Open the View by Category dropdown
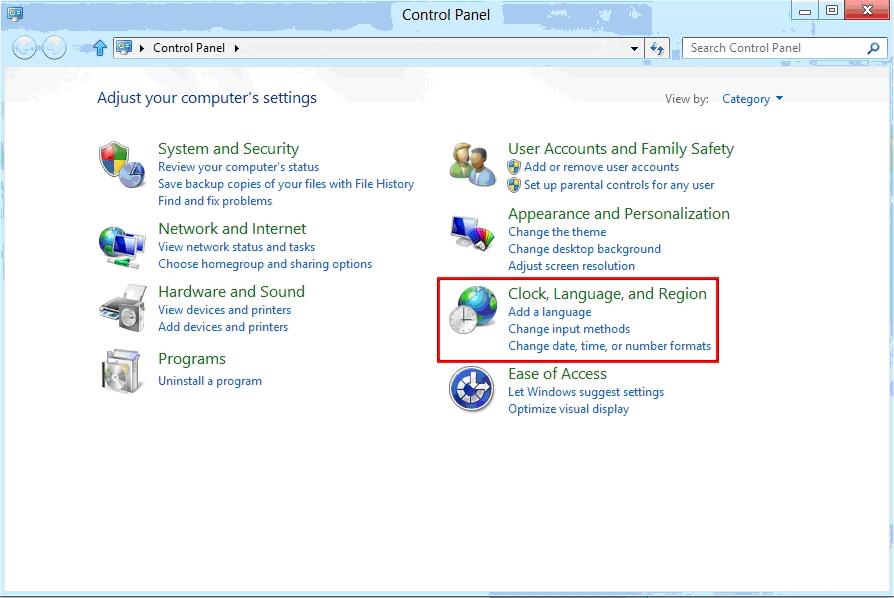Screen dimensions: 894x598 point(752,99)
